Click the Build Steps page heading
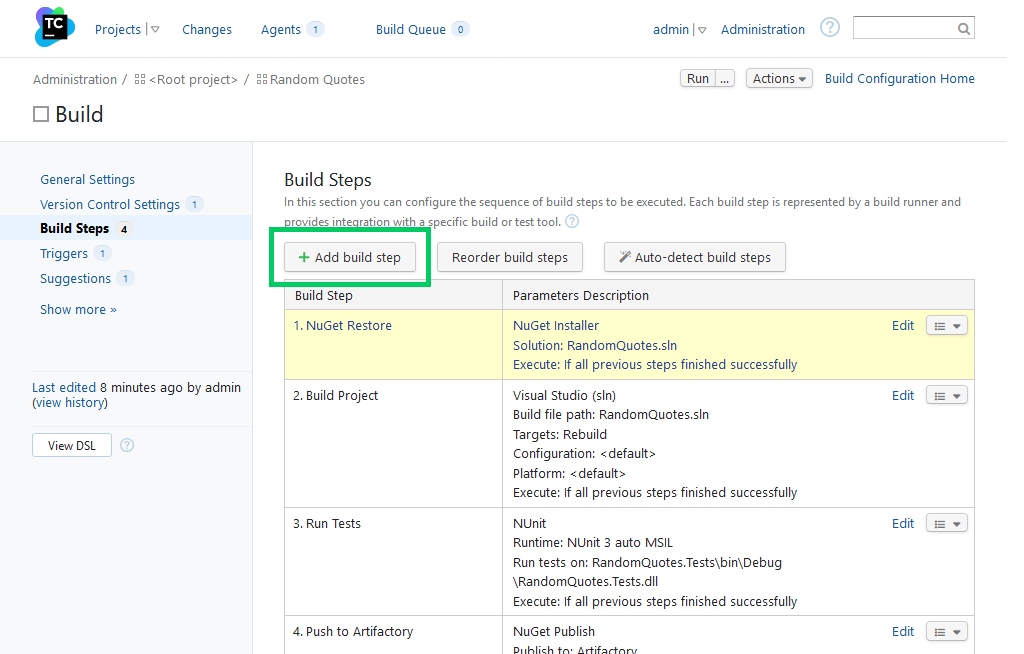The image size is (1024, 654). pyautogui.click(x=328, y=180)
